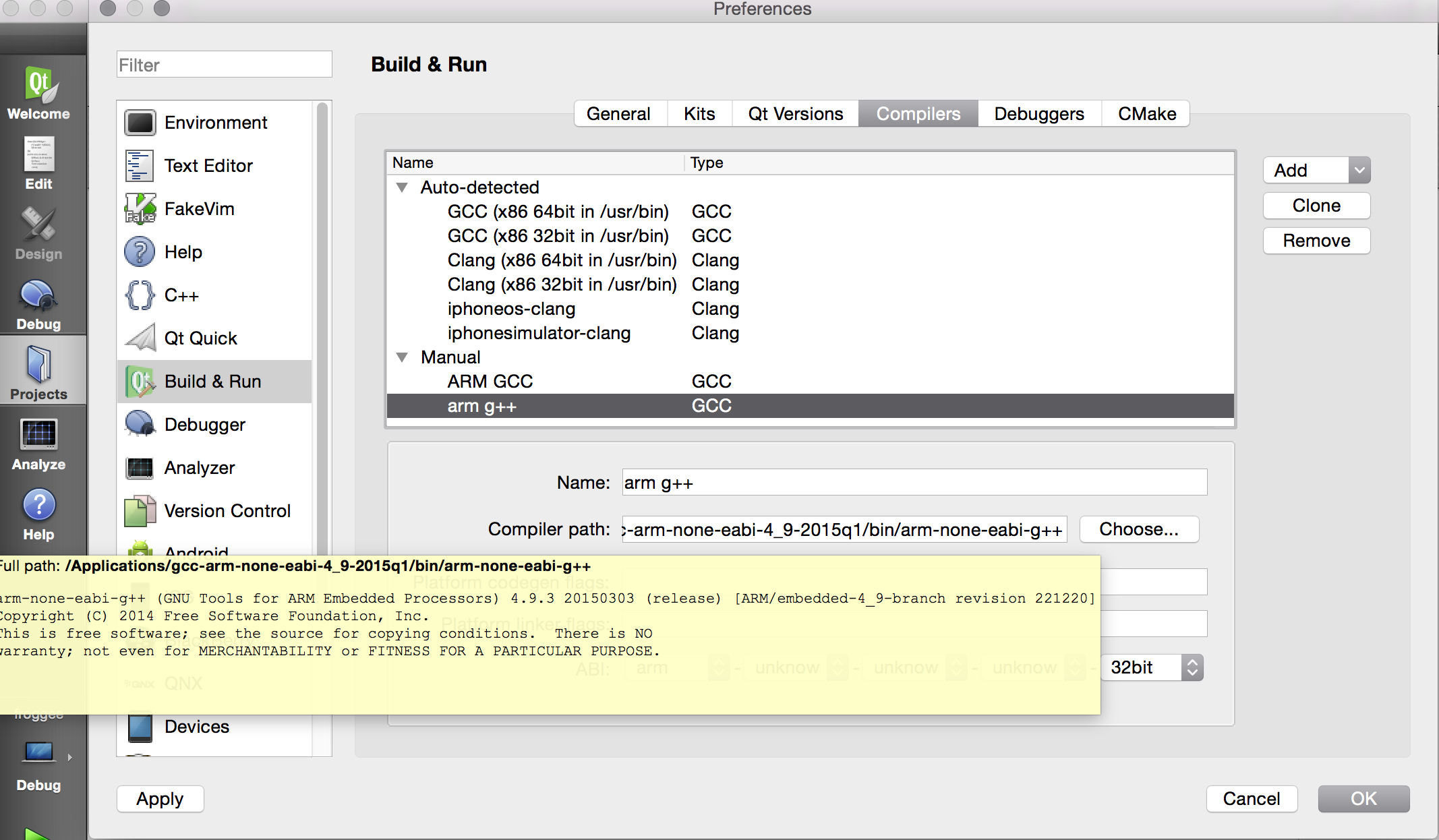
Task: Collapse the Manual compilers group
Action: 402,357
